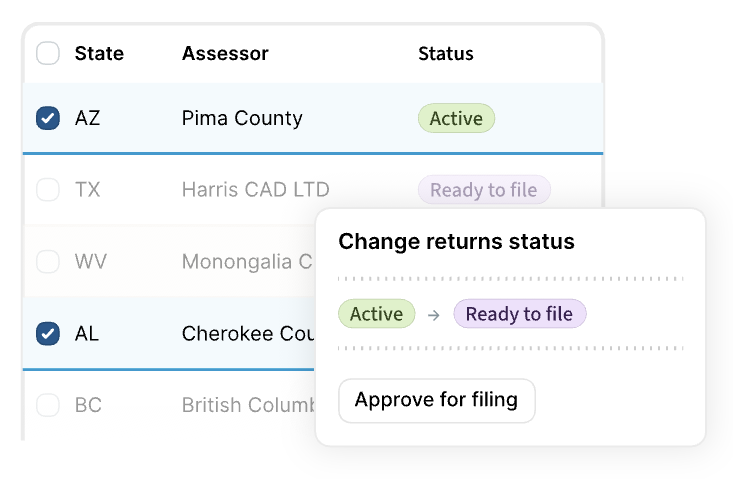Select the Active badge in status popup
733x479 pixels.
[x=376, y=314]
